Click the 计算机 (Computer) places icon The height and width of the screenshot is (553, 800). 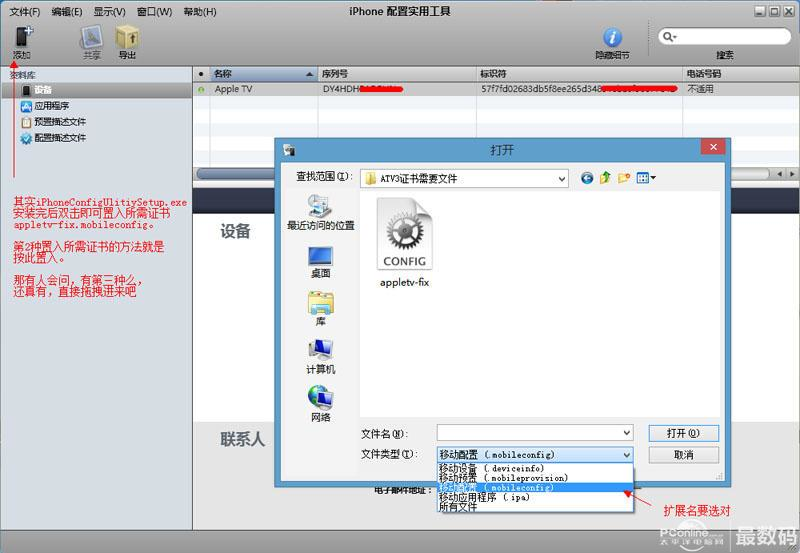(x=320, y=357)
